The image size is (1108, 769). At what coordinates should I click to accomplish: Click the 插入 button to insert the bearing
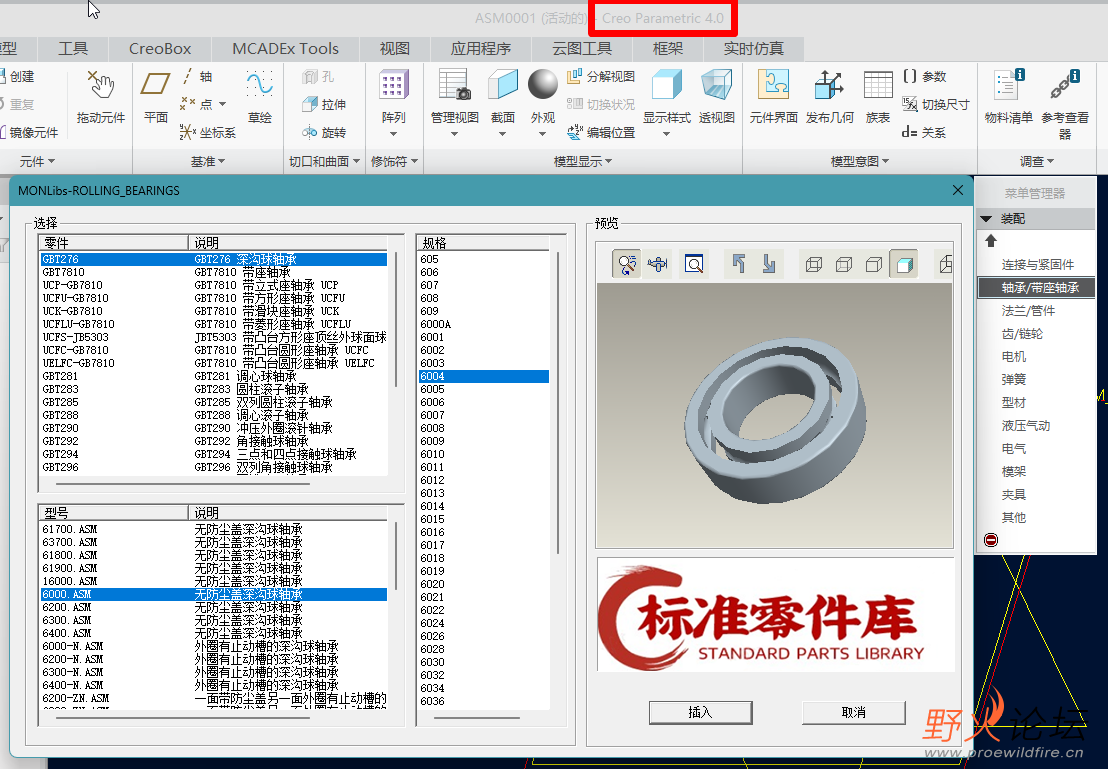[x=700, y=712]
